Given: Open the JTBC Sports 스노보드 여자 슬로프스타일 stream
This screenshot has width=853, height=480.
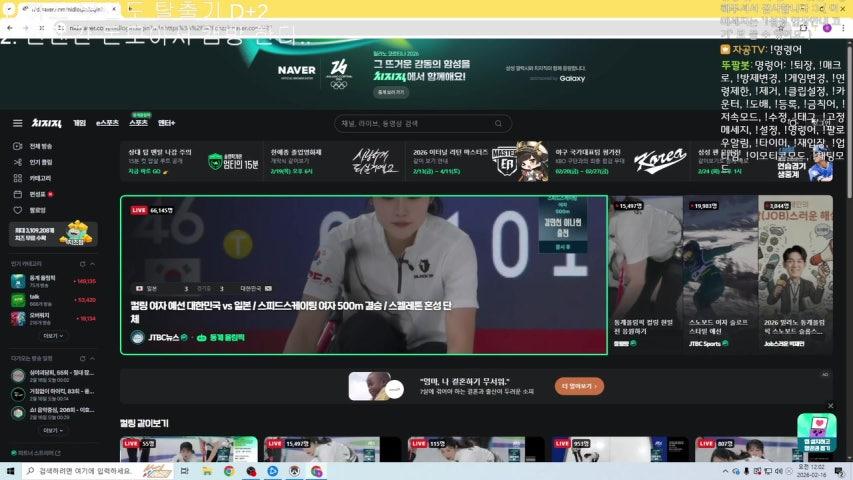Looking at the screenshot, I should pyautogui.click(x=720, y=274).
